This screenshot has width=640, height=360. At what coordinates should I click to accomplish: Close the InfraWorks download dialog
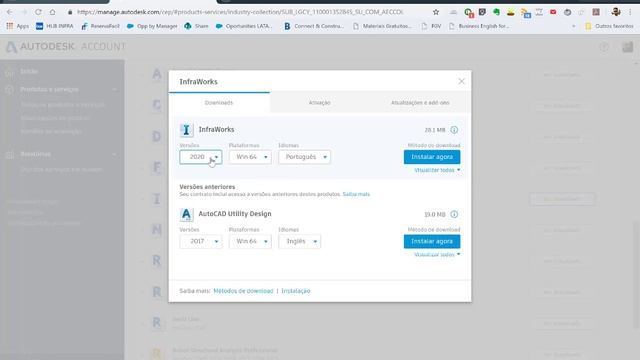(x=461, y=81)
